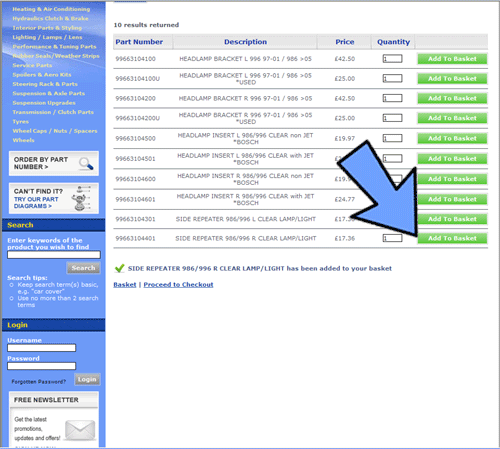
Task: Click the magnifier icon on Order By Part Number
Action: coord(86,163)
